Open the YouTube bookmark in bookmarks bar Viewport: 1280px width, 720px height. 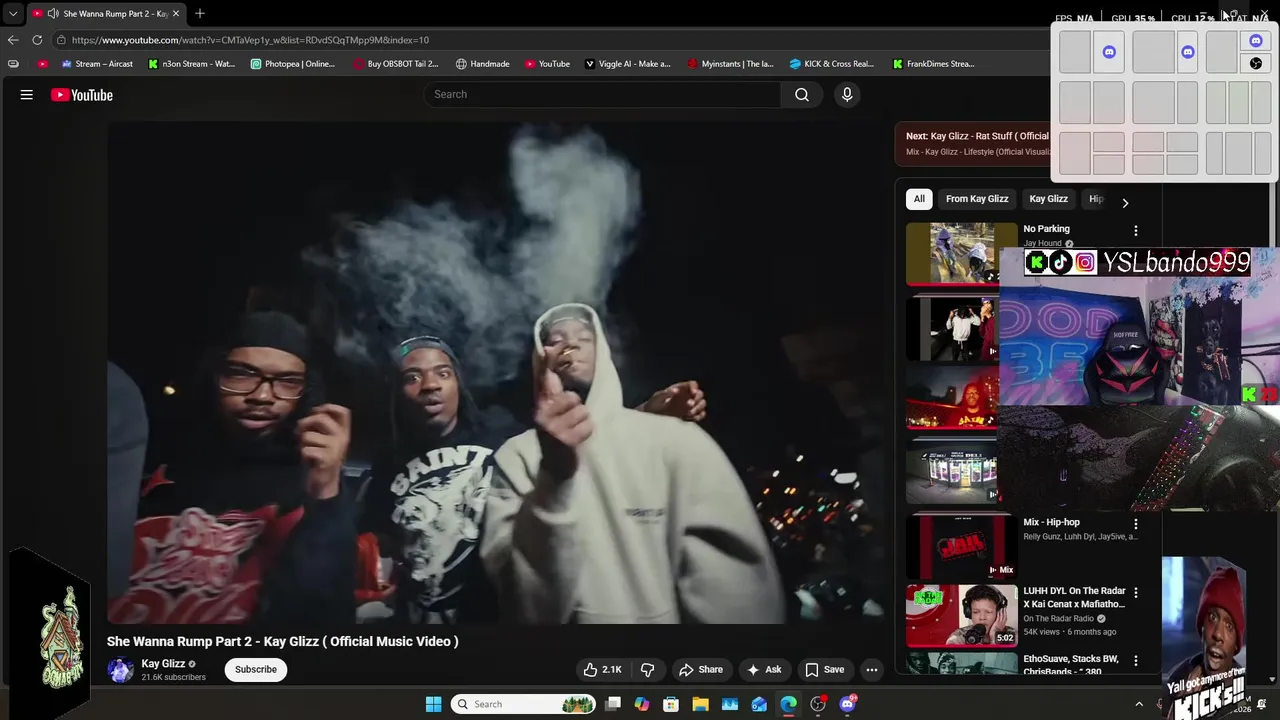pos(547,64)
